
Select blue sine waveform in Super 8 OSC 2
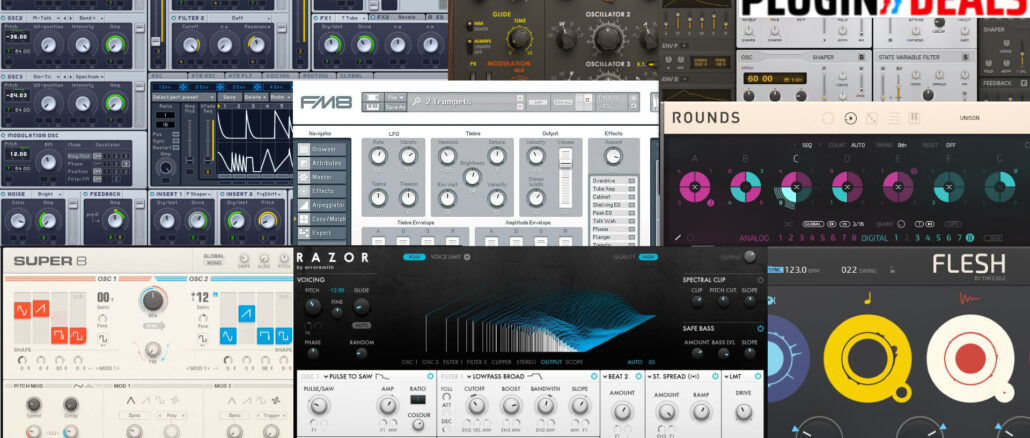(228, 336)
